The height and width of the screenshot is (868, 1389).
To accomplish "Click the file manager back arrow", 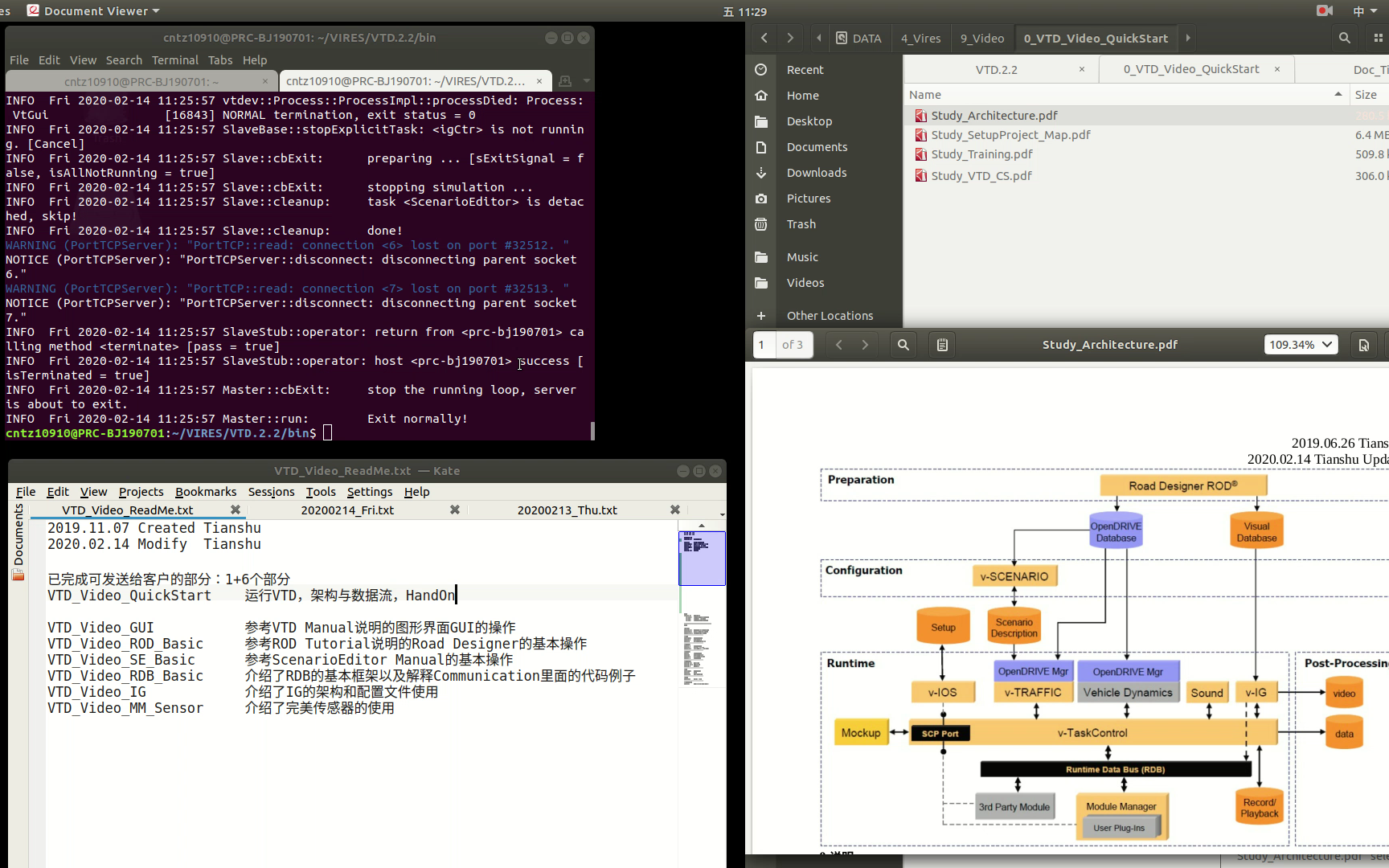I will (x=764, y=38).
